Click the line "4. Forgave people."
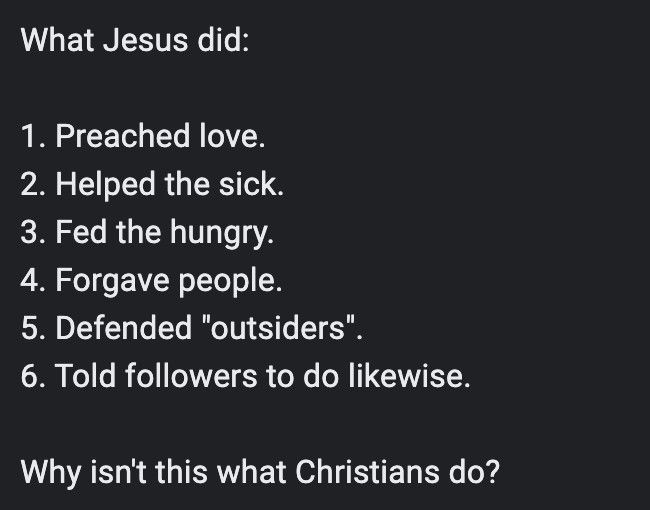Image resolution: width=650 pixels, height=510 pixels. pyautogui.click(x=151, y=281)
